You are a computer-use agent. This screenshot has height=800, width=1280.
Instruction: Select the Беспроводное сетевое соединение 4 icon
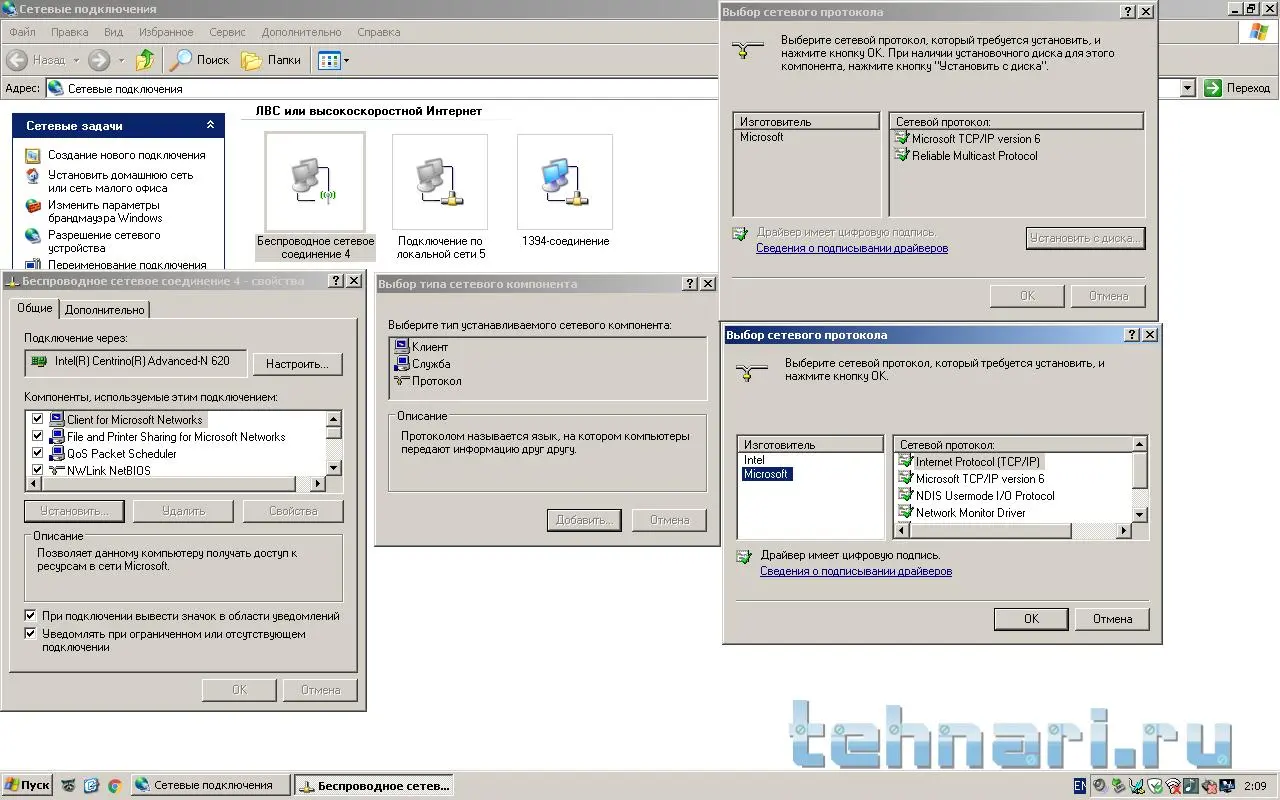pyautogui.click(x=315, y=197)
